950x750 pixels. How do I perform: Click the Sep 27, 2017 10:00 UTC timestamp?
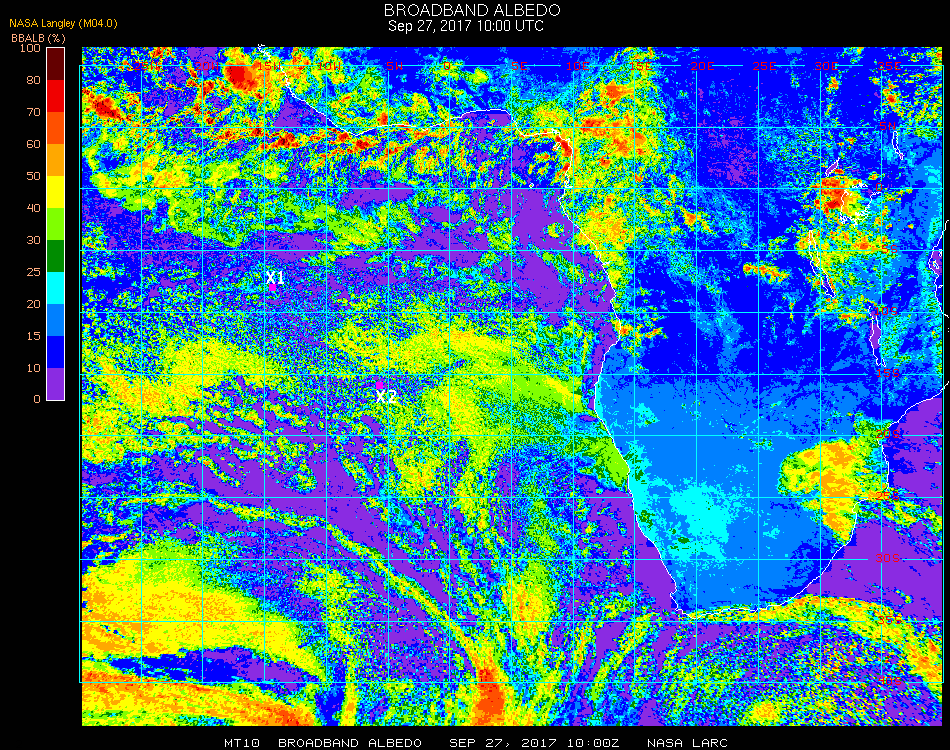tap(466, 26)
